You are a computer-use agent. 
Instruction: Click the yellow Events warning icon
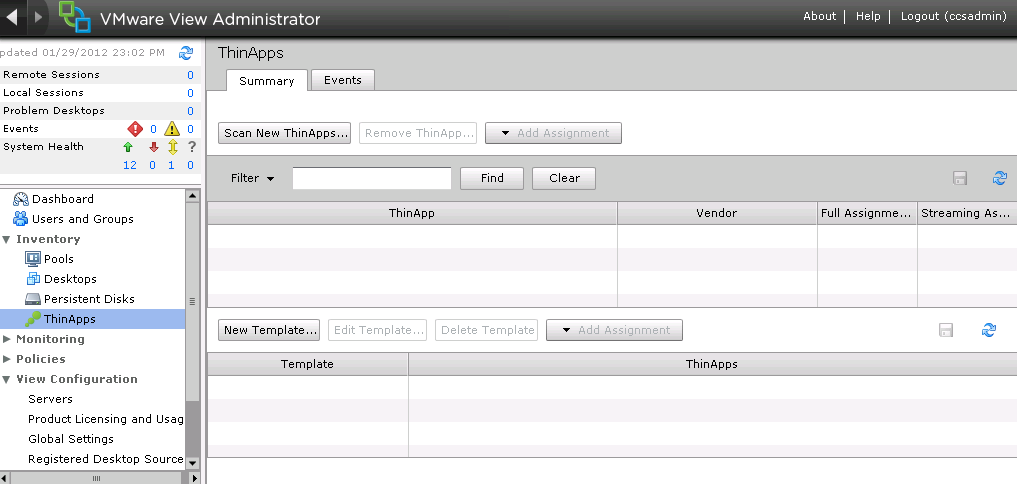171,128
